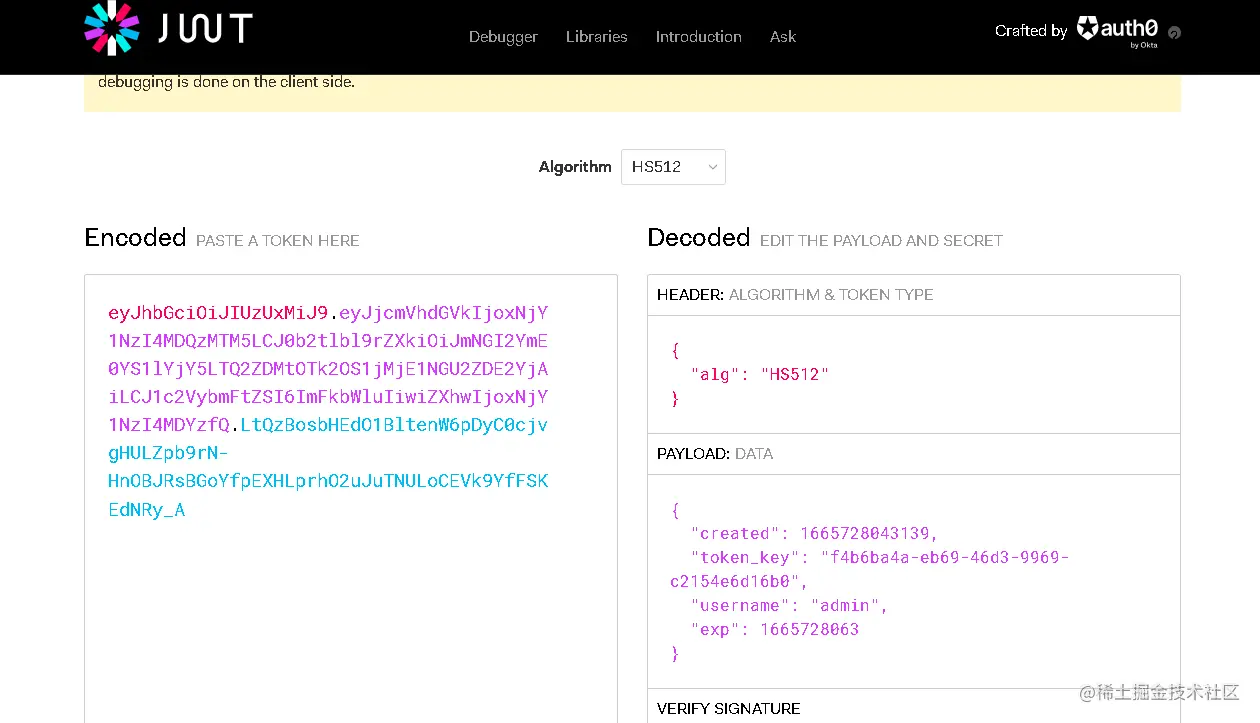Image resolution: width=1260 pixels, height=723 pixels.
Task: Click the colorful JWT starburst logo icon
Action: (x=111, y=28)
